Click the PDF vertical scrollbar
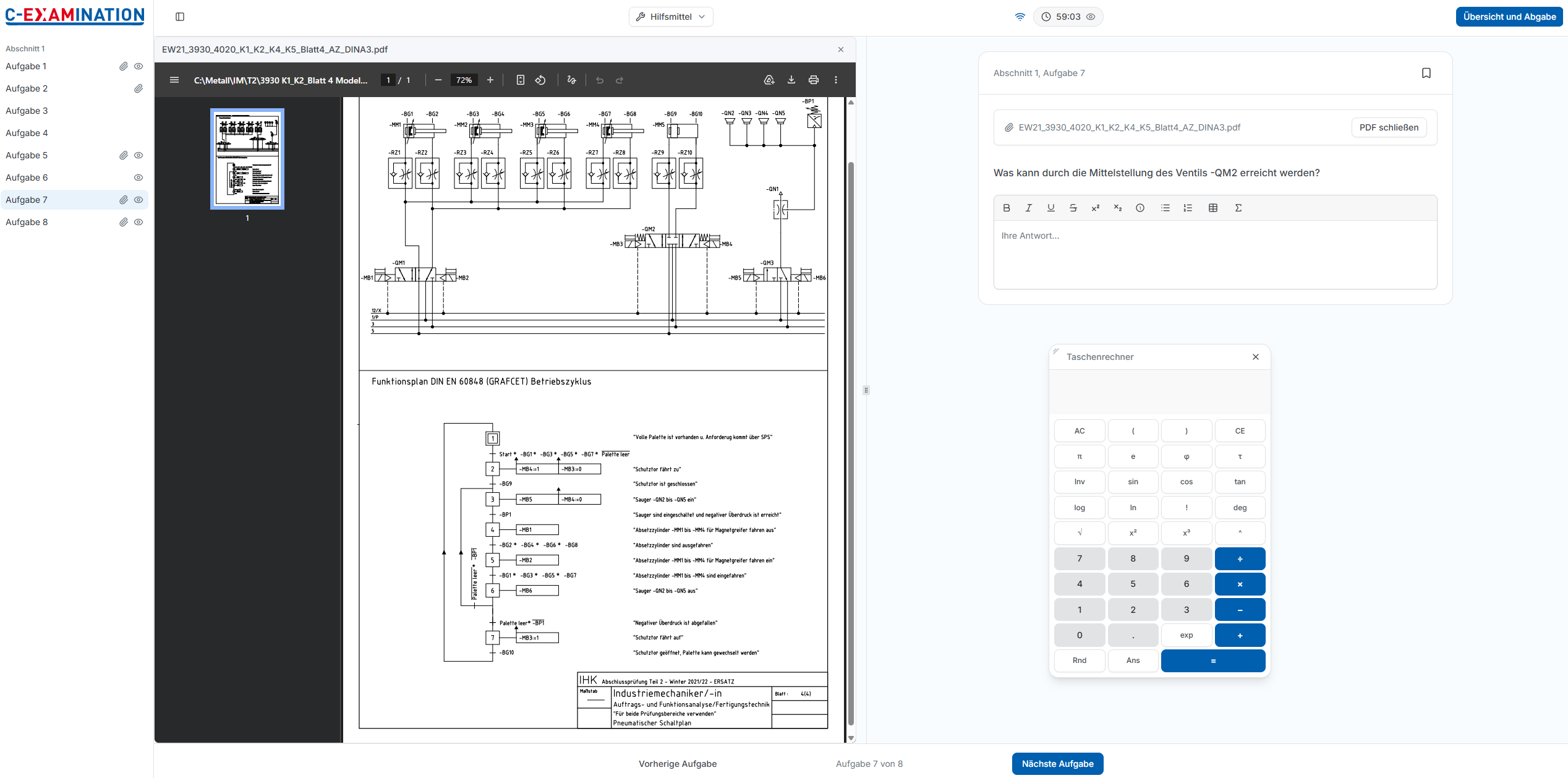This screenshot has height=778, width=1568. [x=851, y=443]
